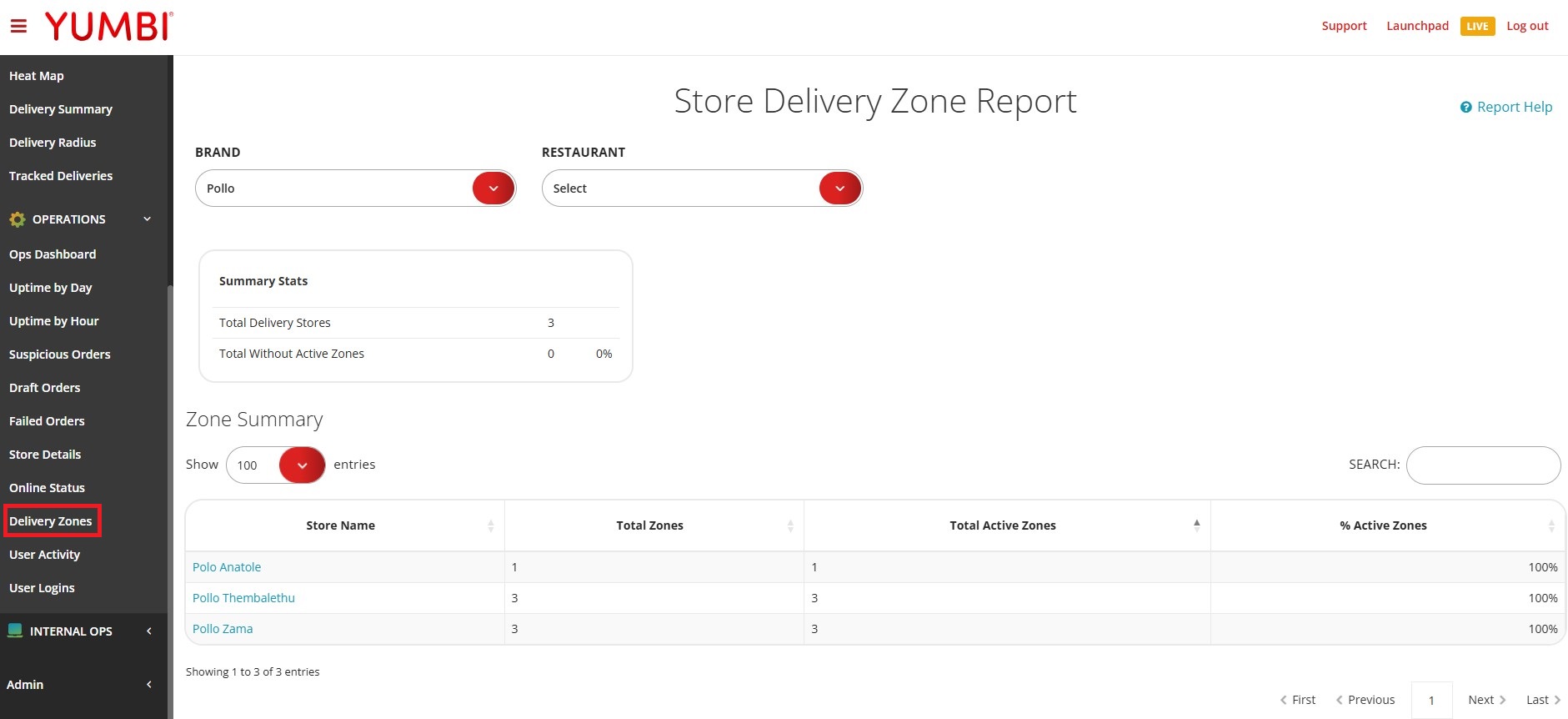Open the Brand dropdown showing Pollo
1568x719 pixels.
[356, 189]
